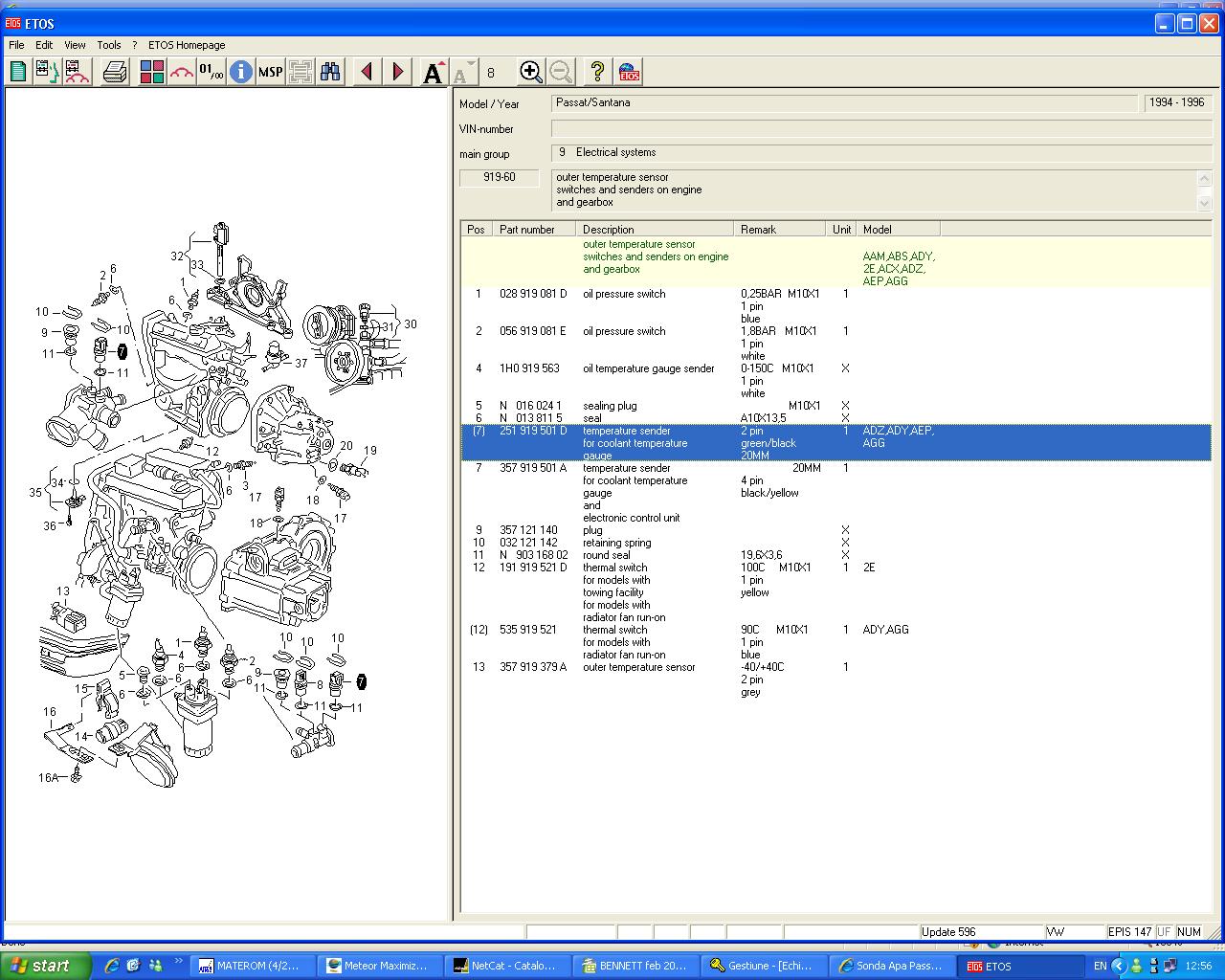
Task: Select plug row 357 121 140
Action: [x=836, y=530]
